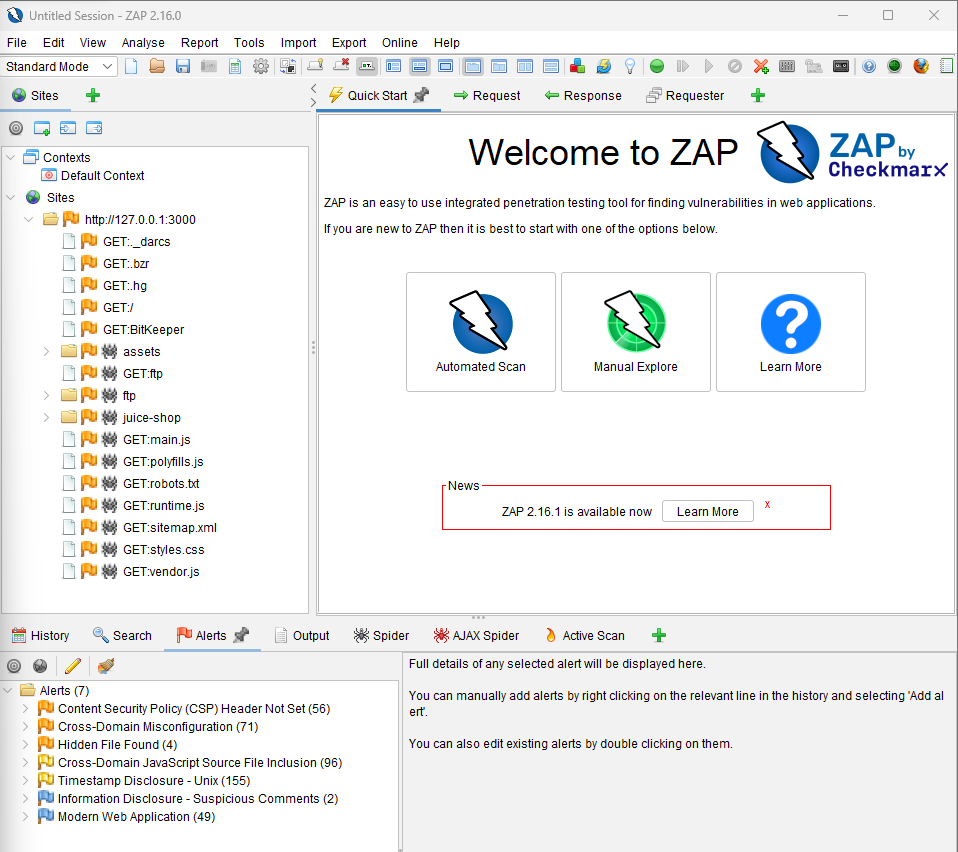The height and width of the screenshot is (852, 958).
Task: Click the green plus next to Requester tab
Action: pyautogui.click(x=758, y=95)
